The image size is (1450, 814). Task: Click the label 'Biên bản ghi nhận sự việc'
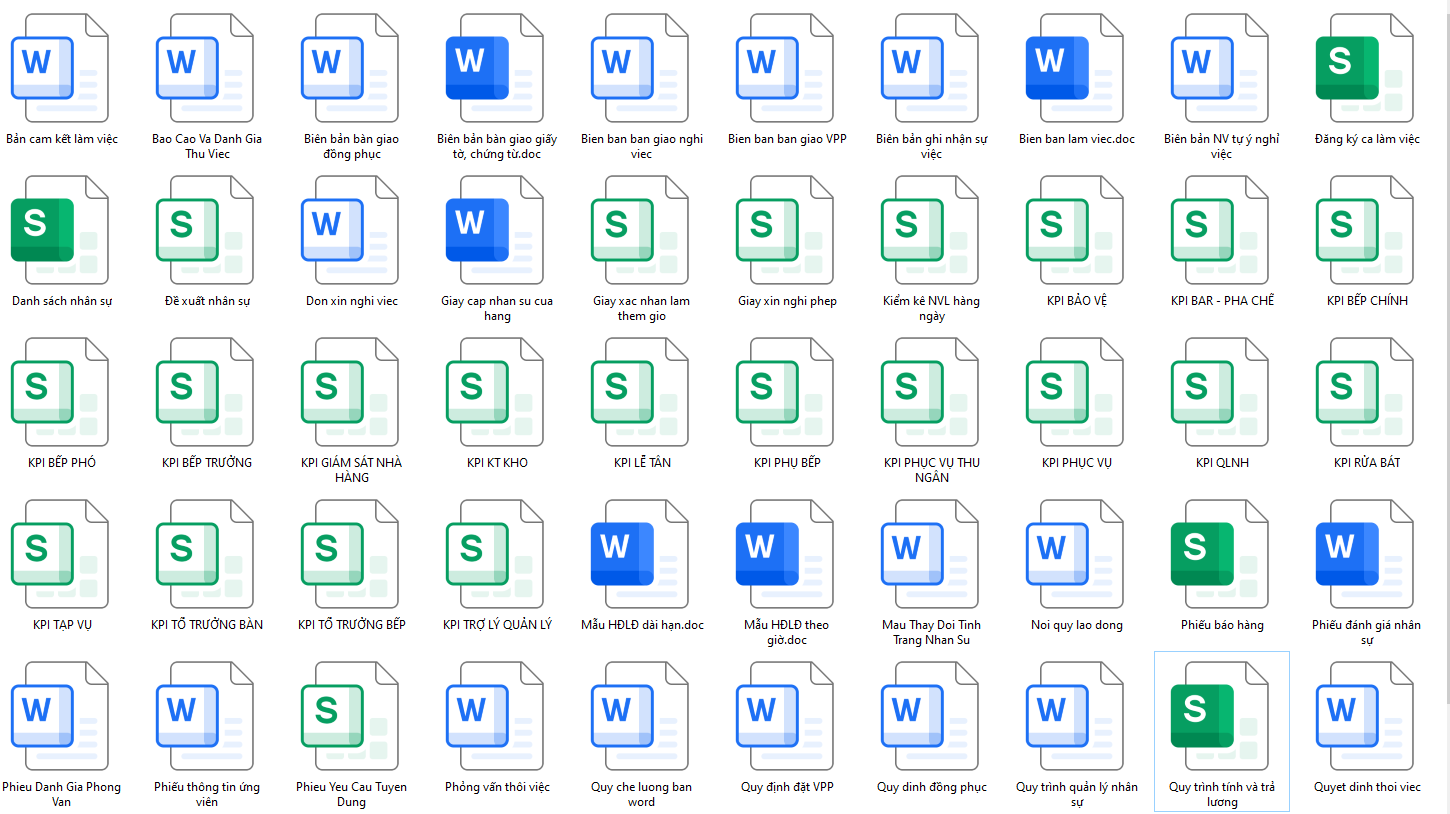[x=932, y=147]
